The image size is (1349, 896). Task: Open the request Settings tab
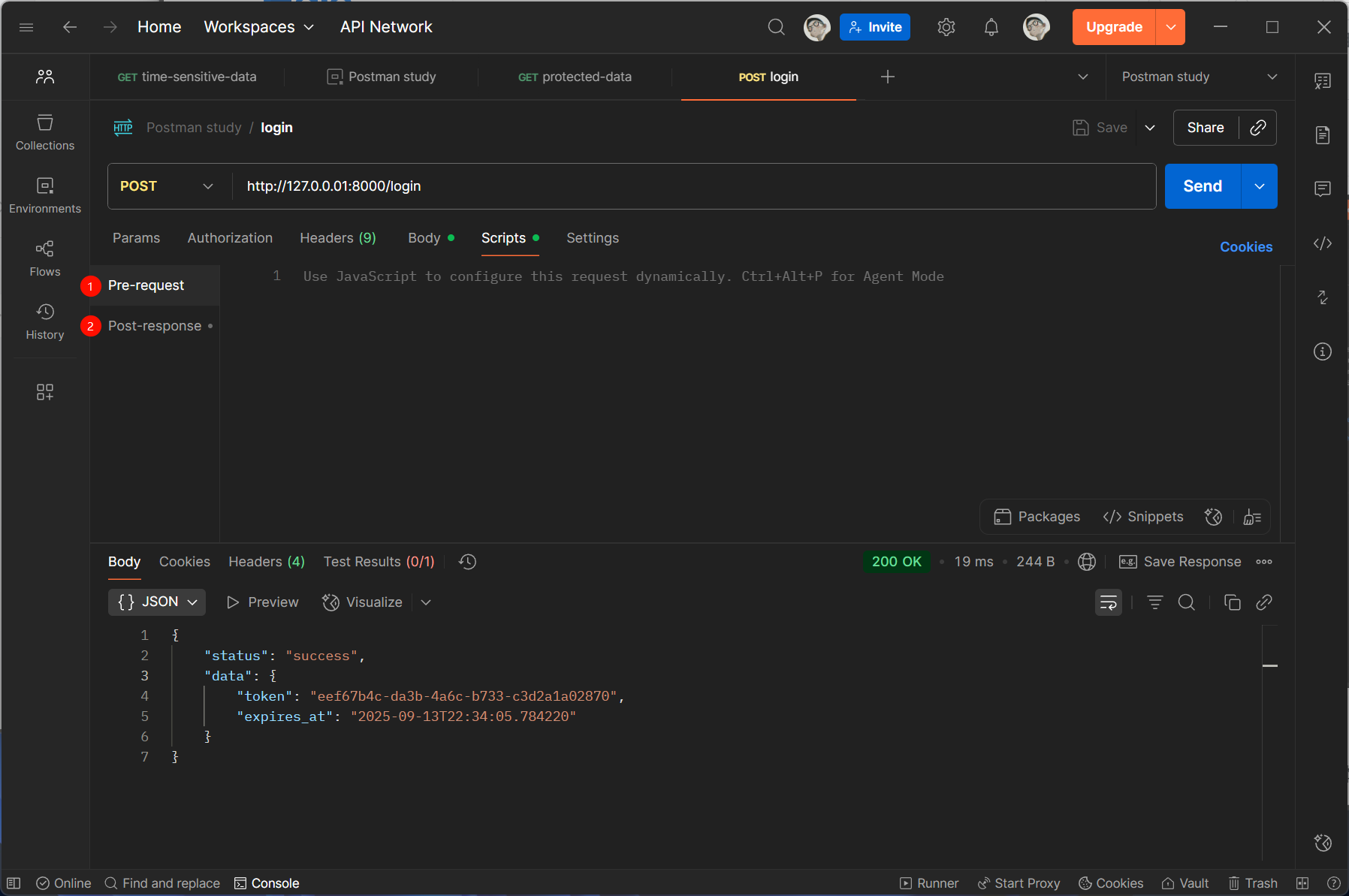click(593, 238)
